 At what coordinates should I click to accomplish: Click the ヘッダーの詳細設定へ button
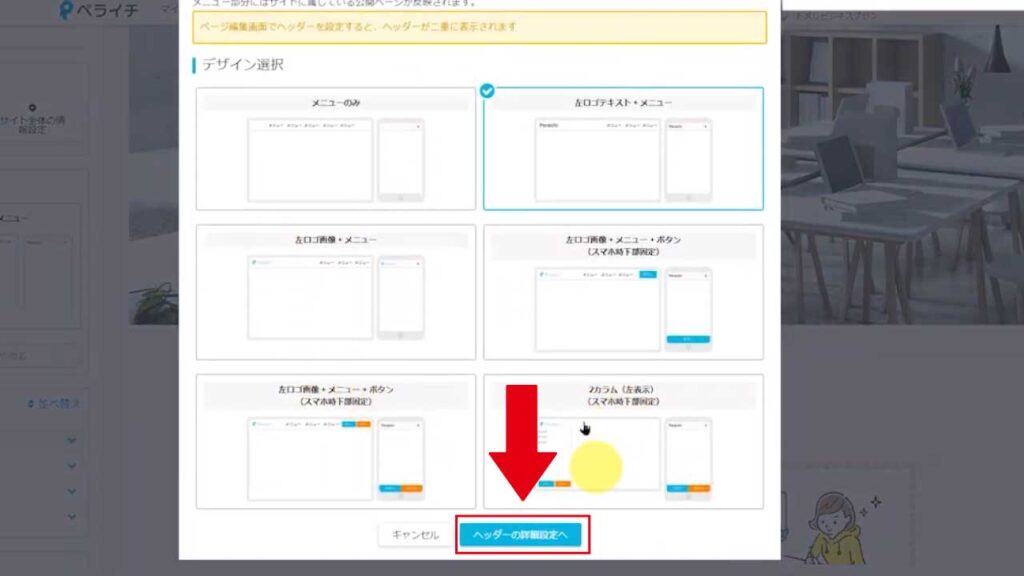click(520, 535)
